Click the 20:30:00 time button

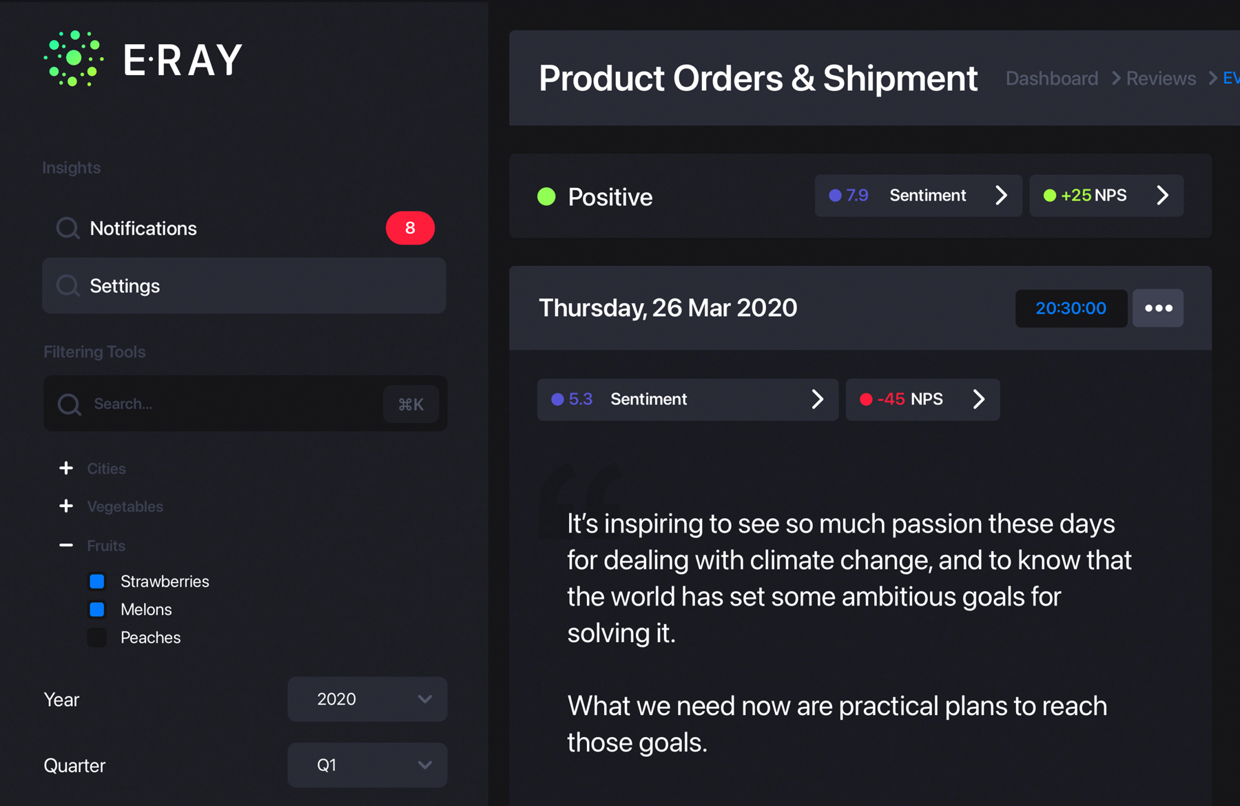[1070, 308]
